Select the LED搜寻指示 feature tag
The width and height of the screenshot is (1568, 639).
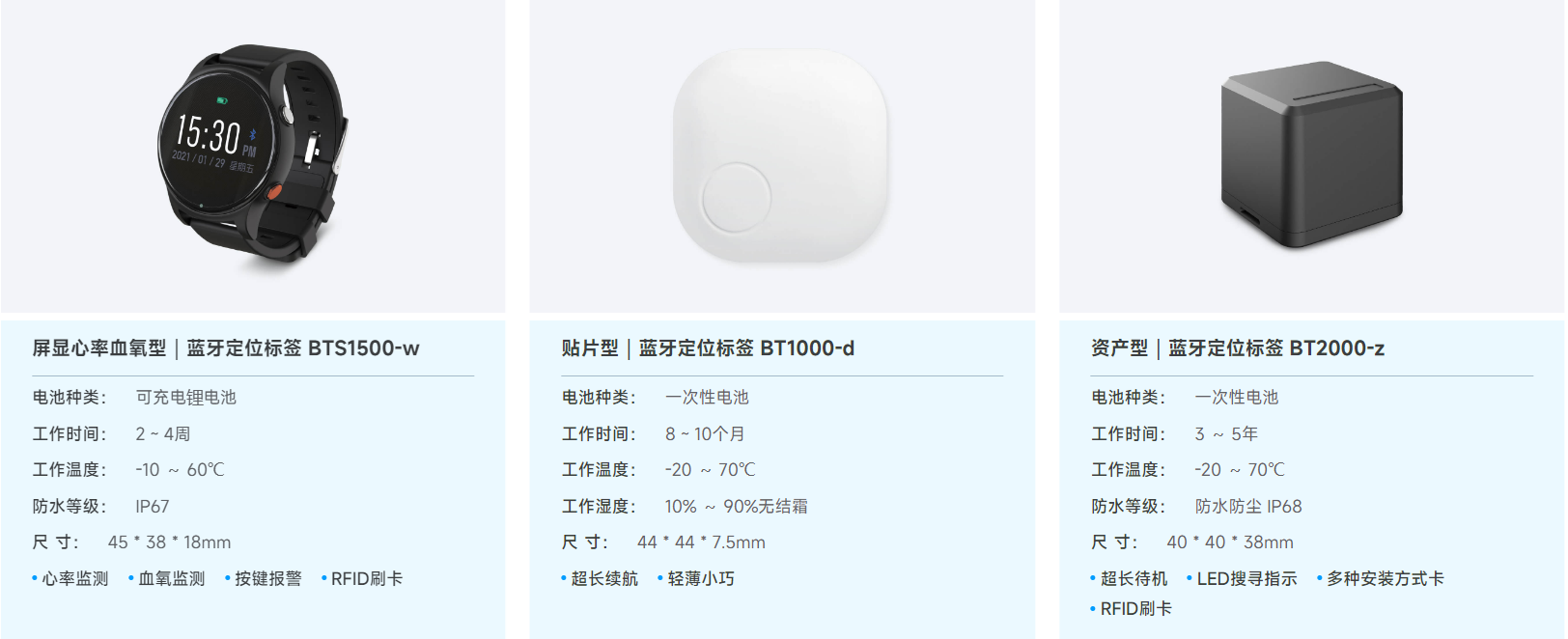(x=1242, y=579)
